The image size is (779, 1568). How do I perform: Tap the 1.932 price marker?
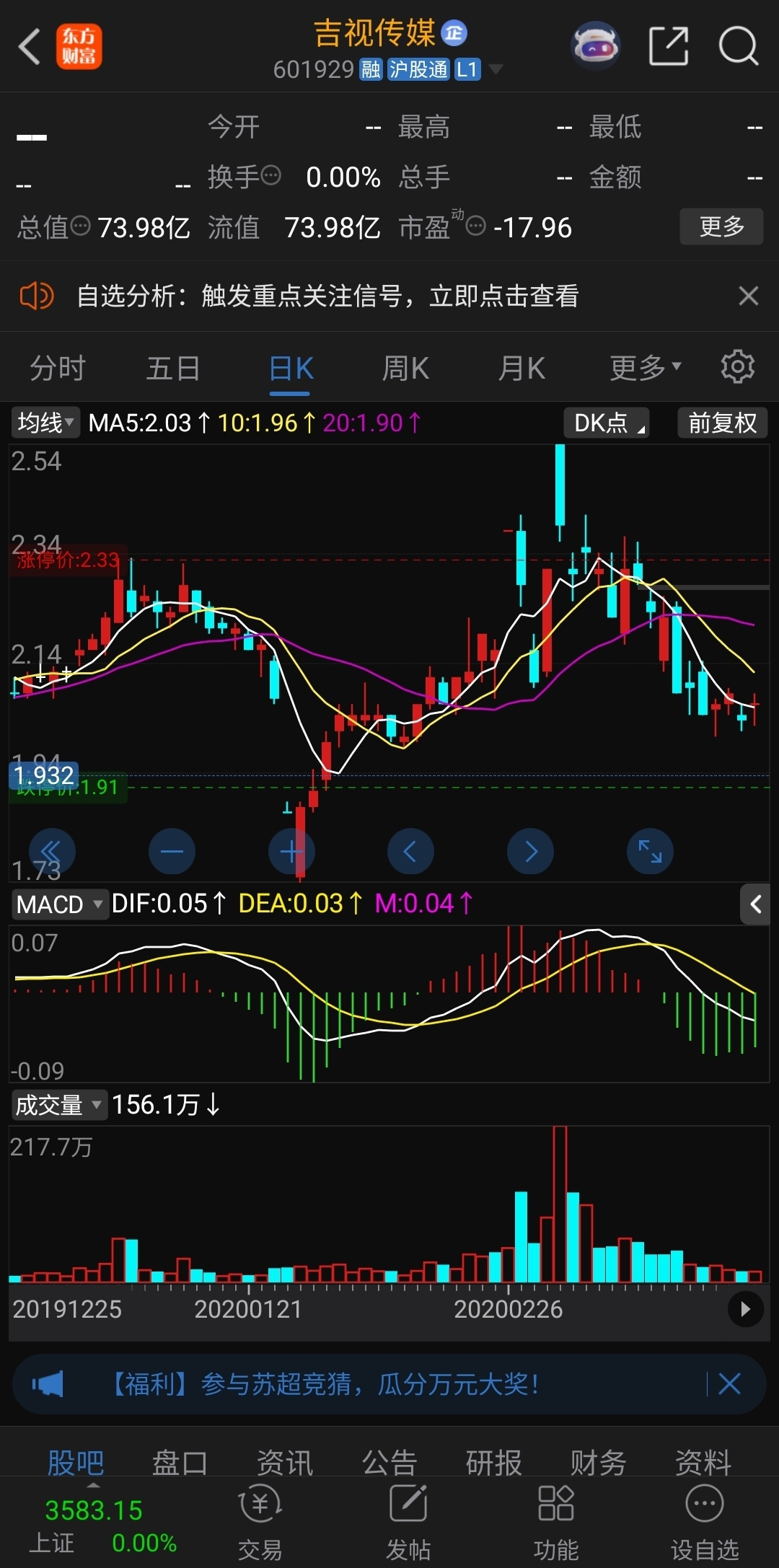(x=43, y=775)
